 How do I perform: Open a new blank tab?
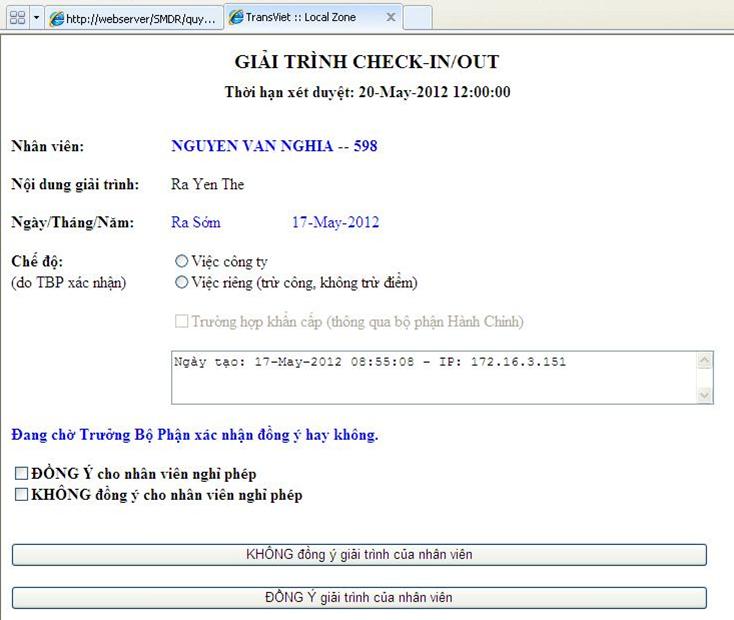[x=417, y=18]
